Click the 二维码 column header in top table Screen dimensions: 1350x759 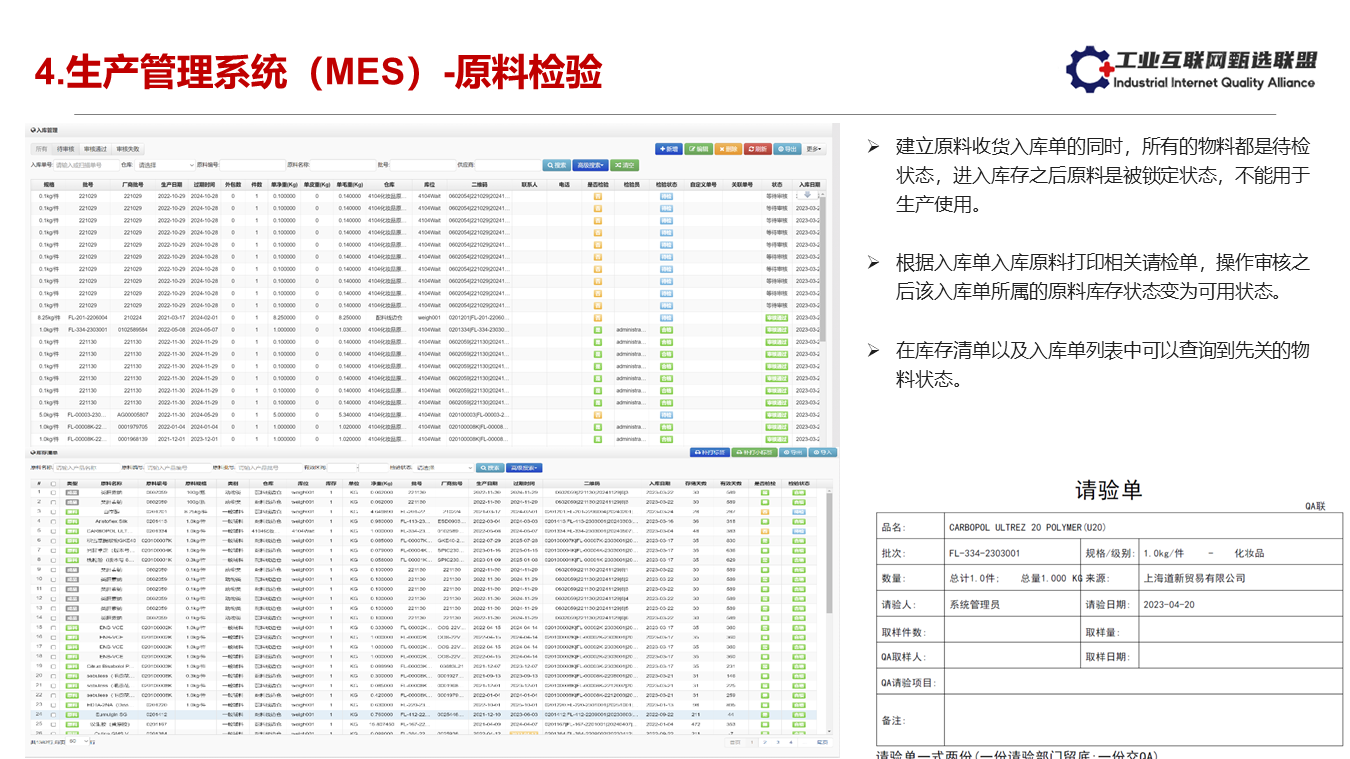coord(478,184)
